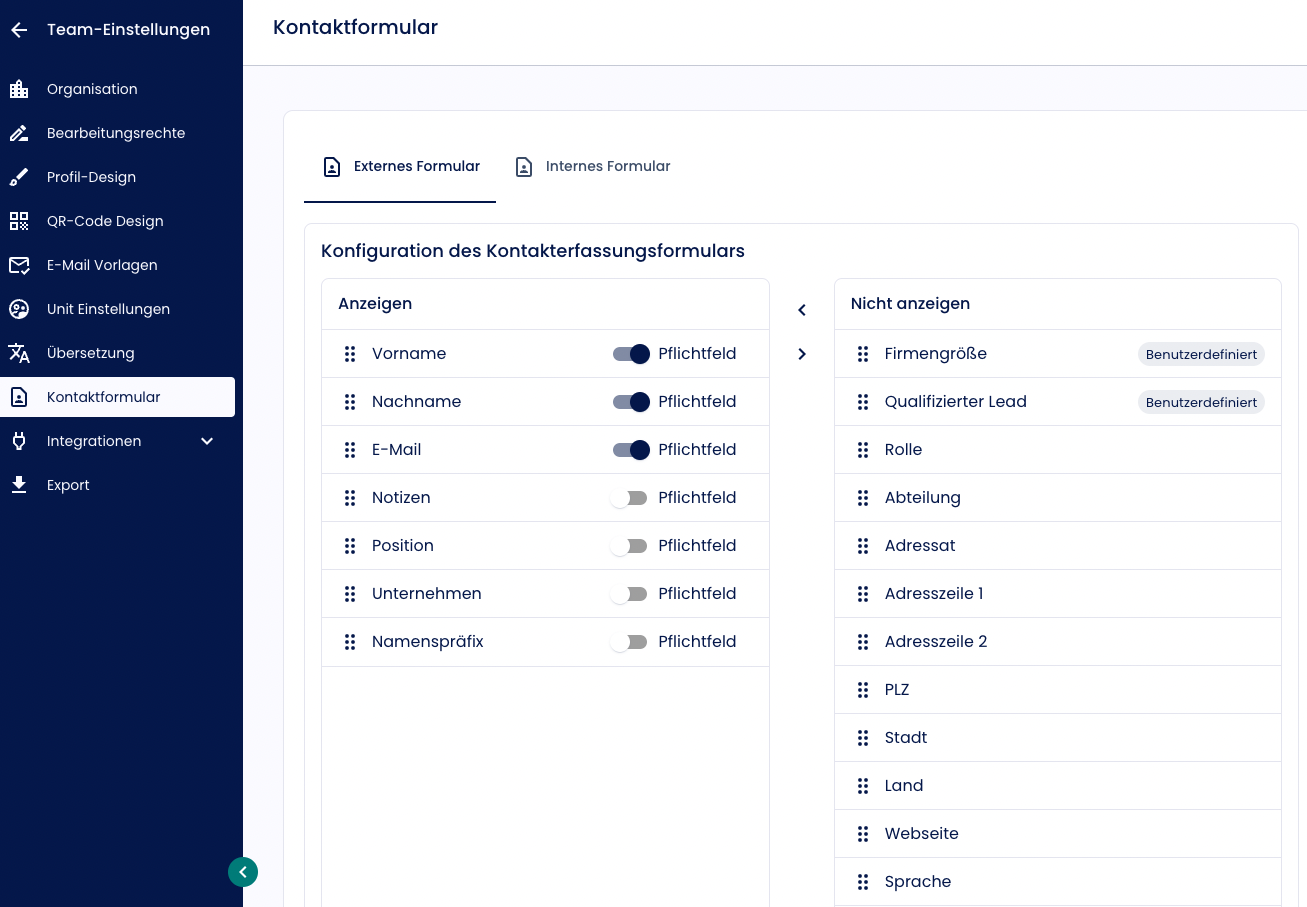
Task: Switch to the Externes Formular tab
Action: coord(400,167)
